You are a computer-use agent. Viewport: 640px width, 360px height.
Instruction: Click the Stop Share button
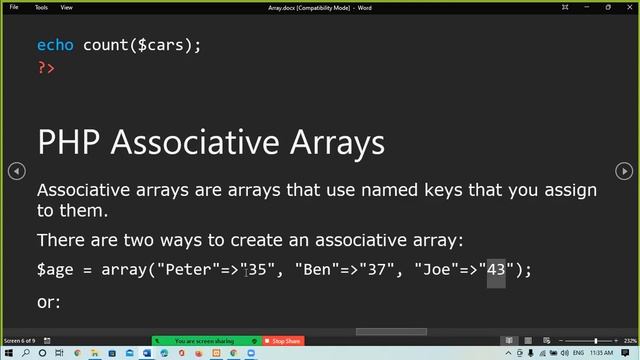click(283, 341)
